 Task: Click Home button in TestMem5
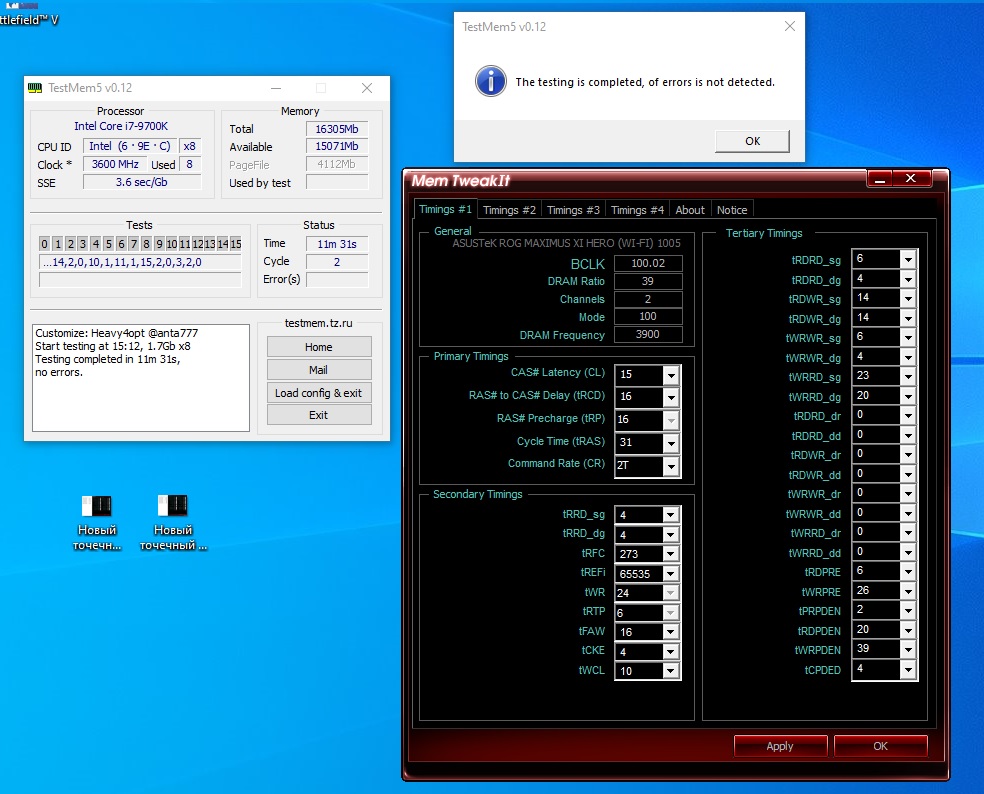click(x=319, y=347)
